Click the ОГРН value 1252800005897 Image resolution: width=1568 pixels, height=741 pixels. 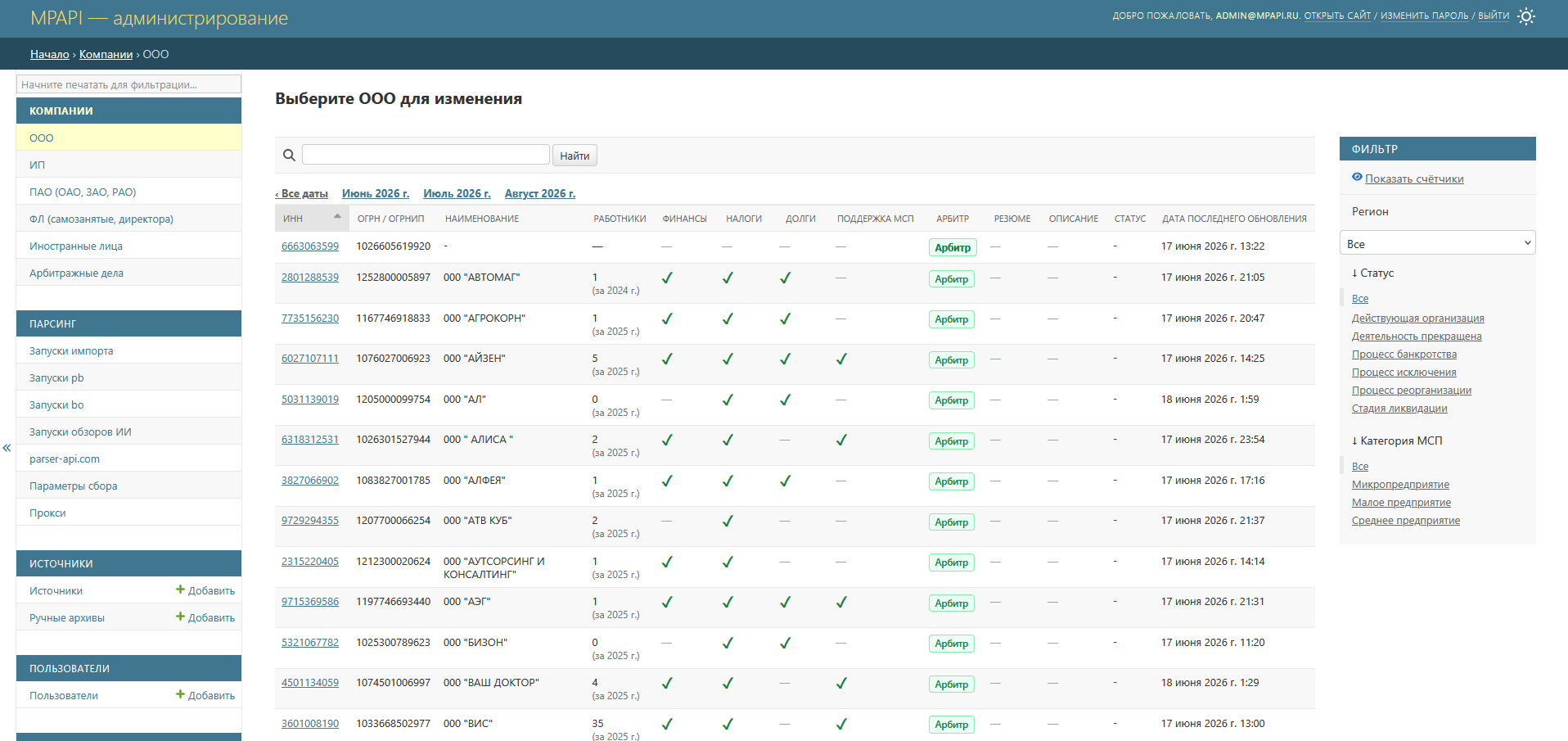pos(393,278)
